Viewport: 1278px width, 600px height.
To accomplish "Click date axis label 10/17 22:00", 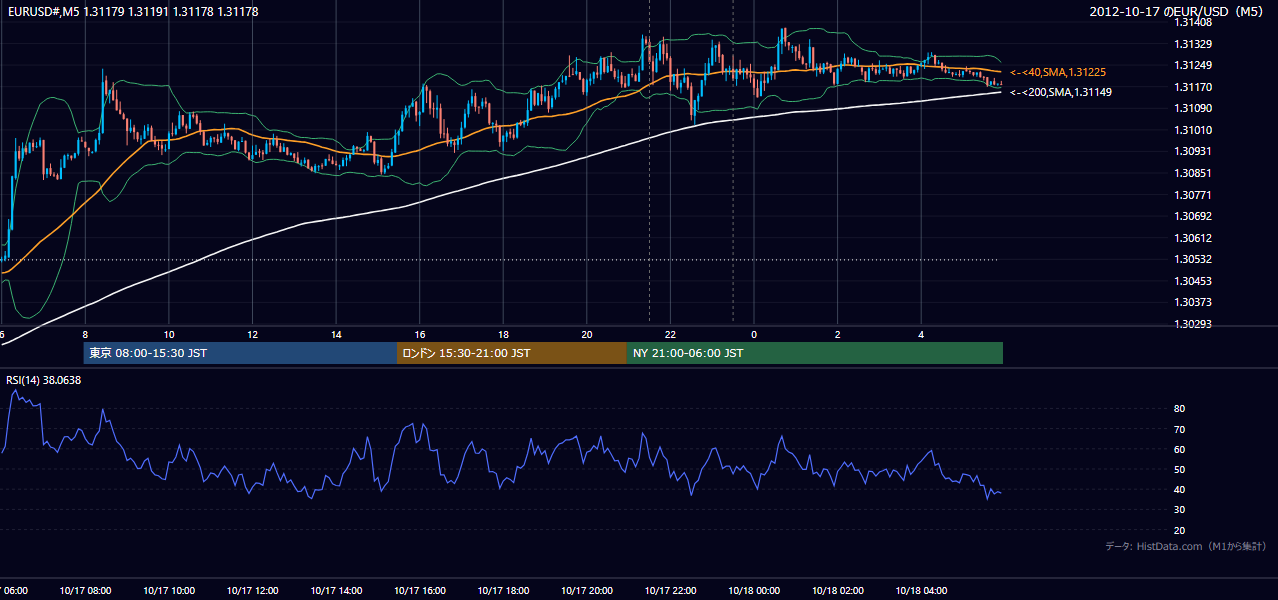I will (670, 591).
